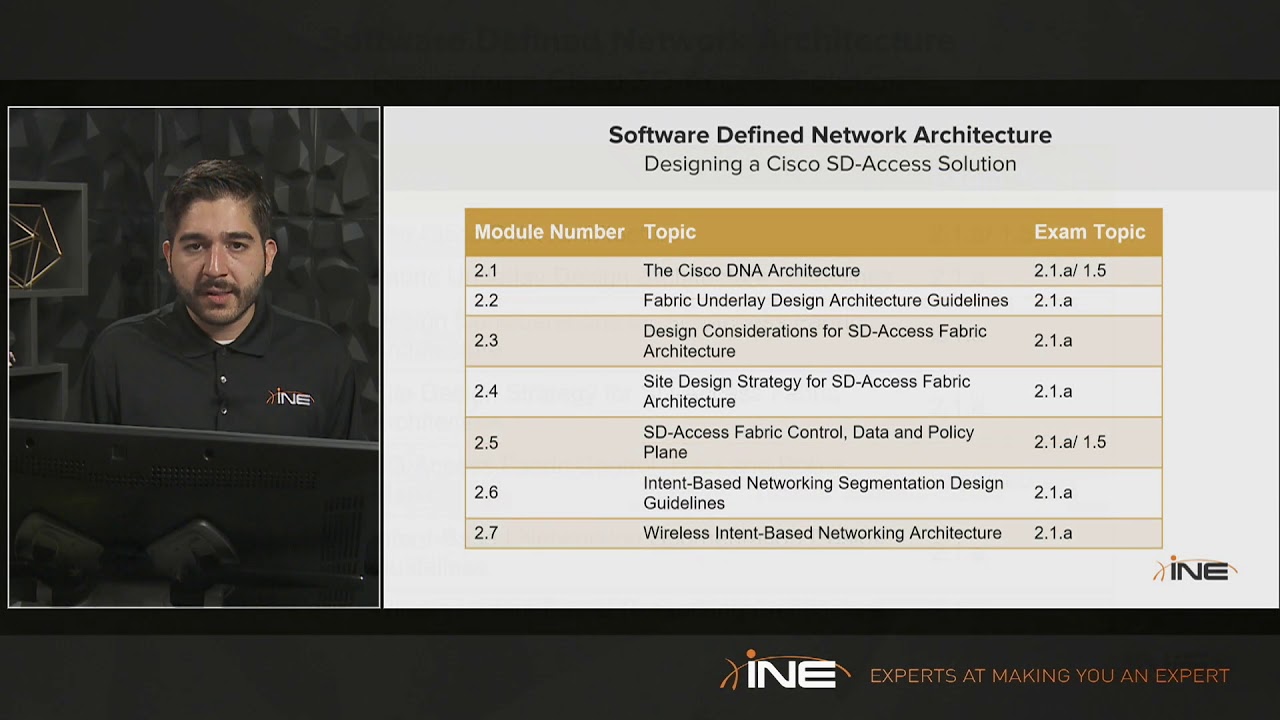Select module number cell 2.5

pos(486,443)
